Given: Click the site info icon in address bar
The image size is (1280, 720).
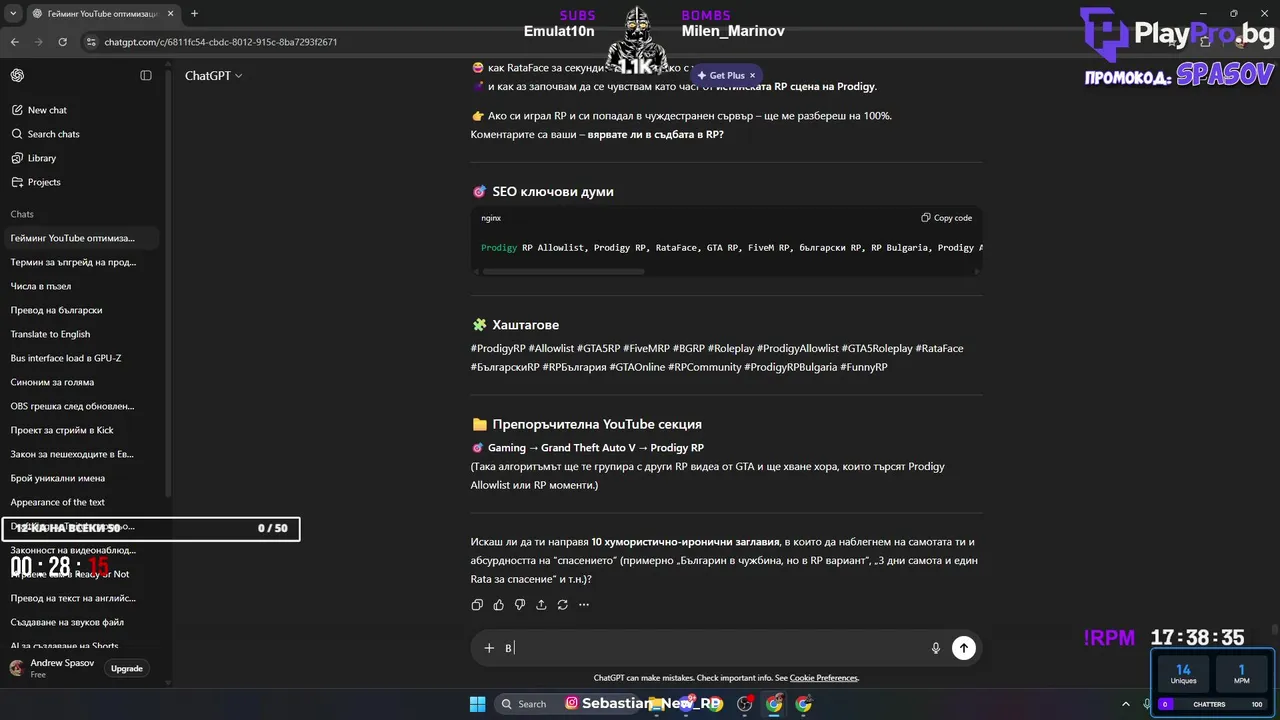Looking at the screenshot, I should pos(91,42).
